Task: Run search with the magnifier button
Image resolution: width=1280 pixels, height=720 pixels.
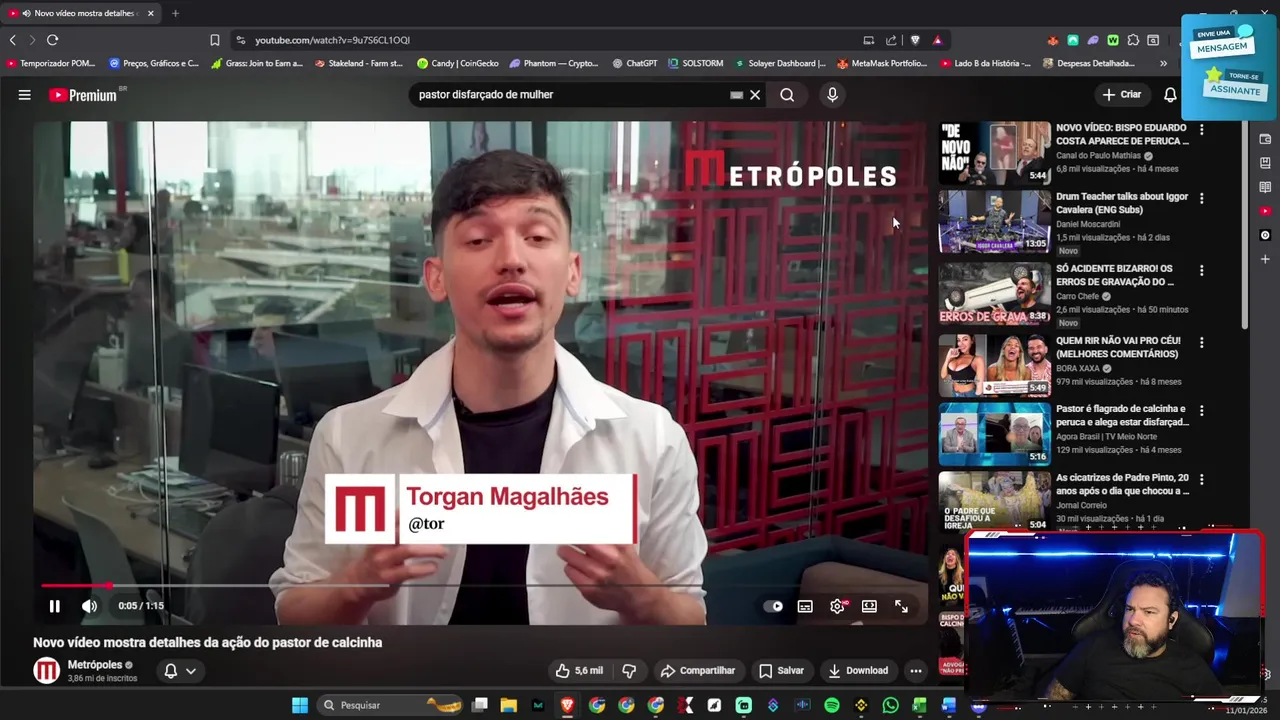Action: coord(787,95)
